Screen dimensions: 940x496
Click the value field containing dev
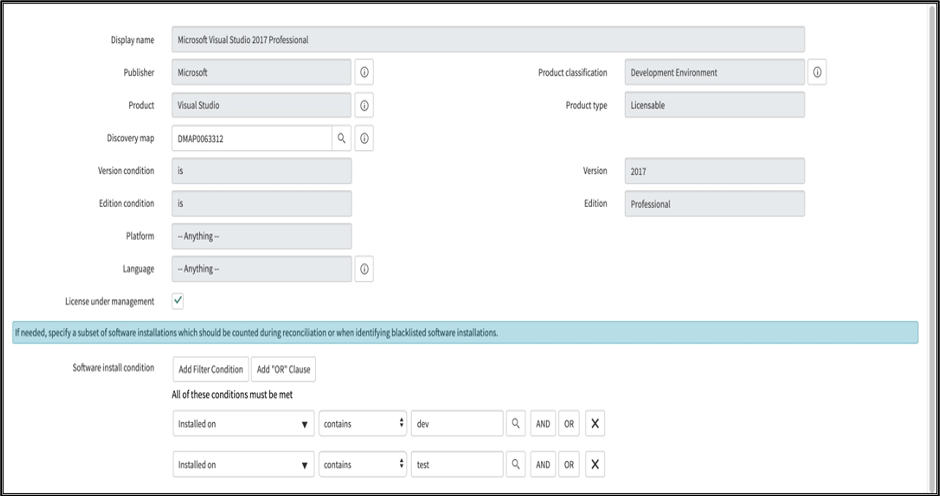[457, 423]
